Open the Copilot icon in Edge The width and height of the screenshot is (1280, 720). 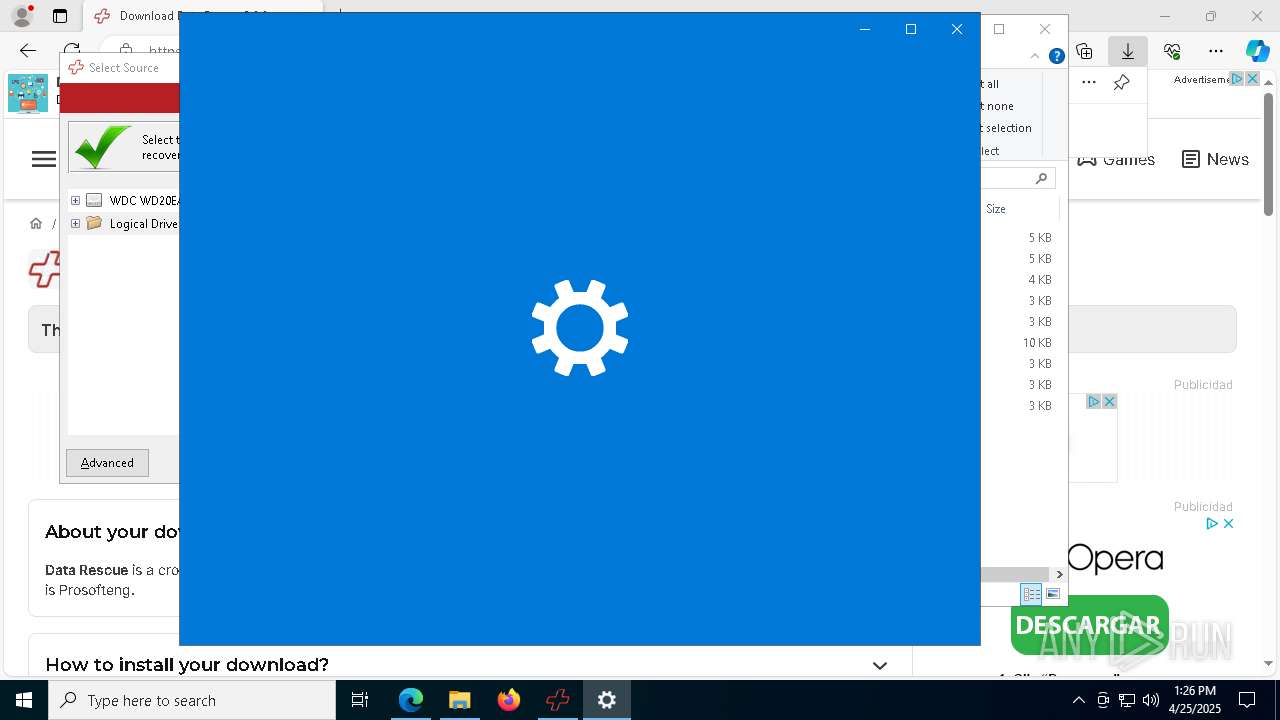coord(1257,51)
